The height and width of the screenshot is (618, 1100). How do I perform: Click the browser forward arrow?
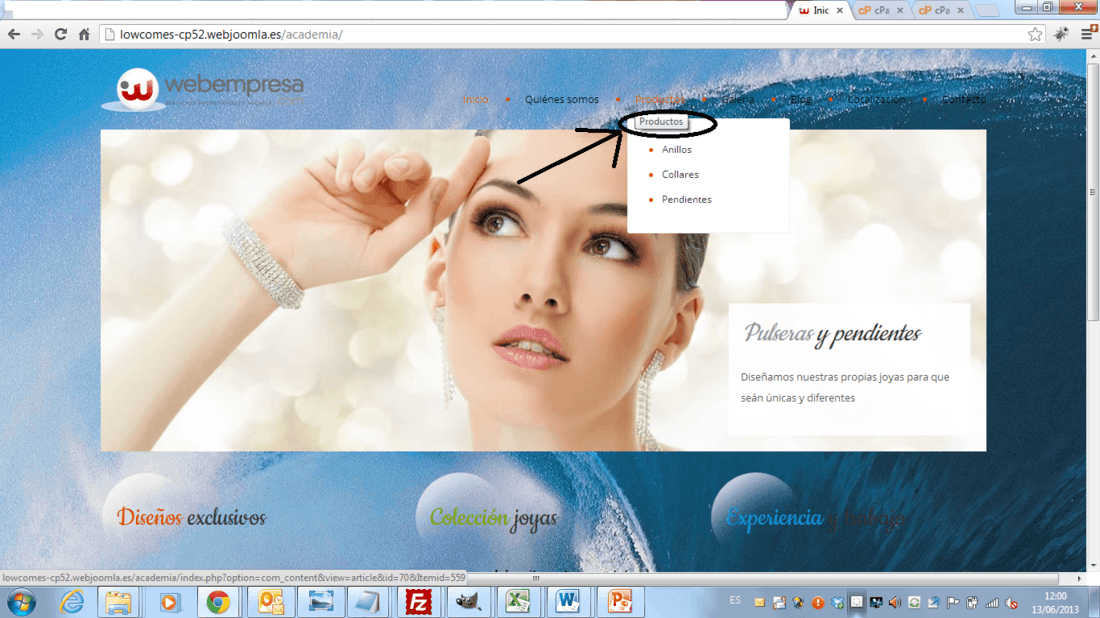pos(37,34)
